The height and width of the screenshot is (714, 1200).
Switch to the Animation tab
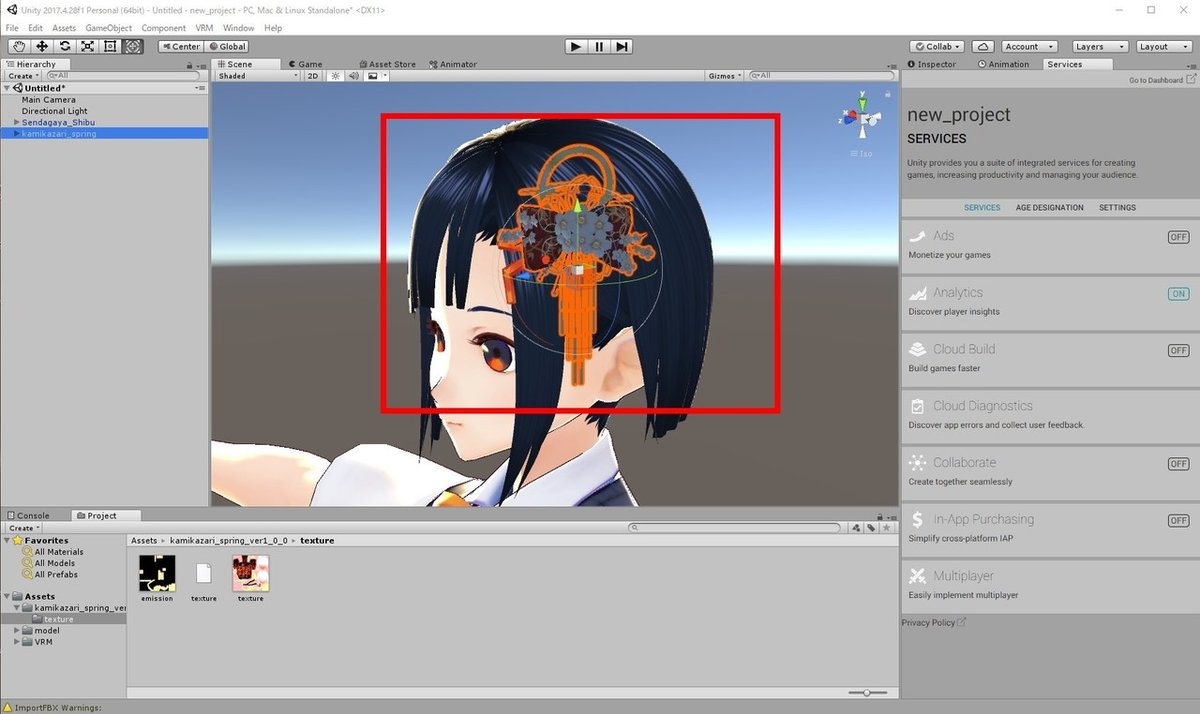pyautogui.click(x=1002, y=64)
